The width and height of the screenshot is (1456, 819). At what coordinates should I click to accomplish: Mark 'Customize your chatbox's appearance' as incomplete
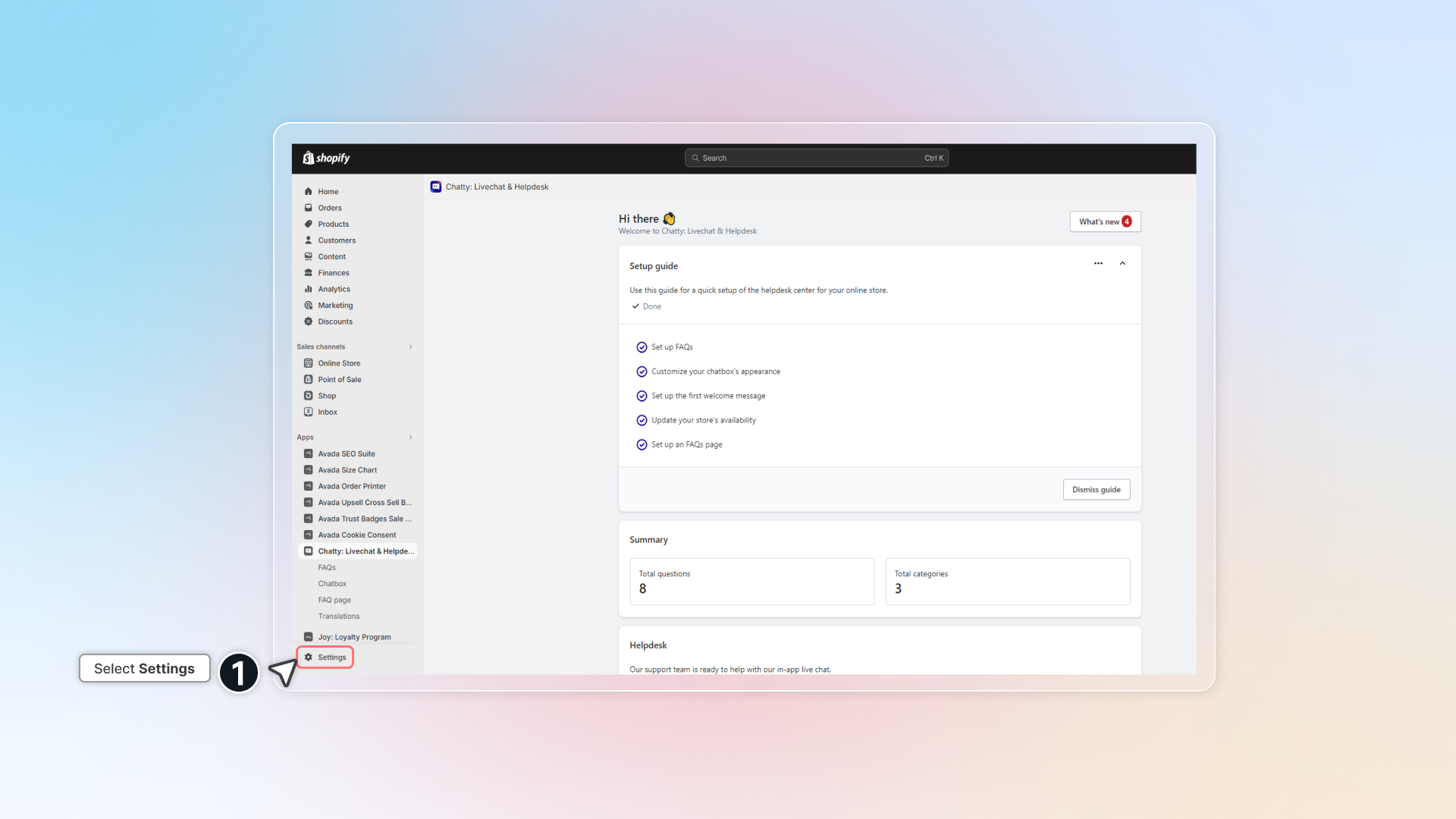pyautogui.click(x=642, y=372)
